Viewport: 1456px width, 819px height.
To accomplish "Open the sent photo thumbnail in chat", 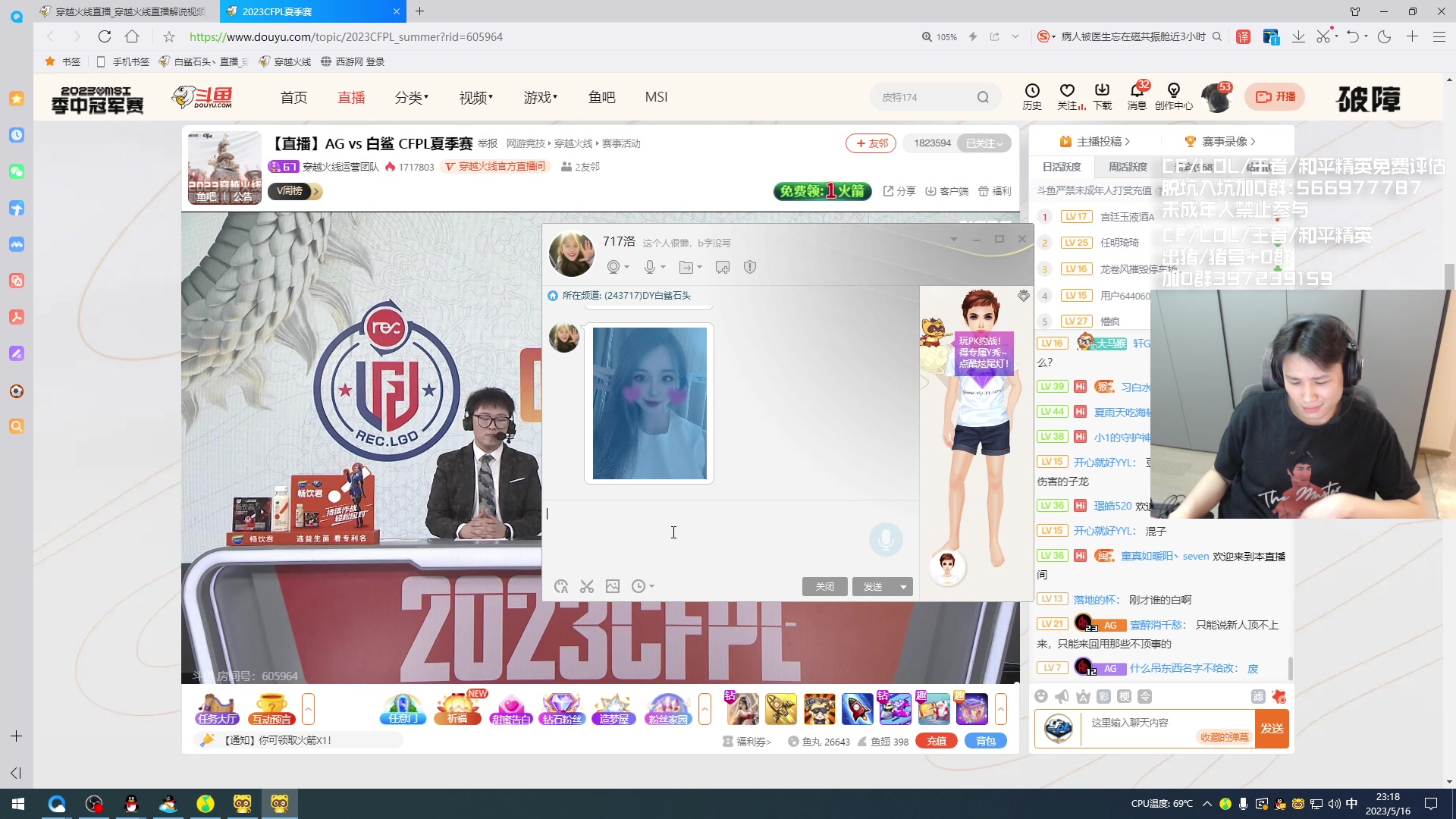I will [649, 403].
